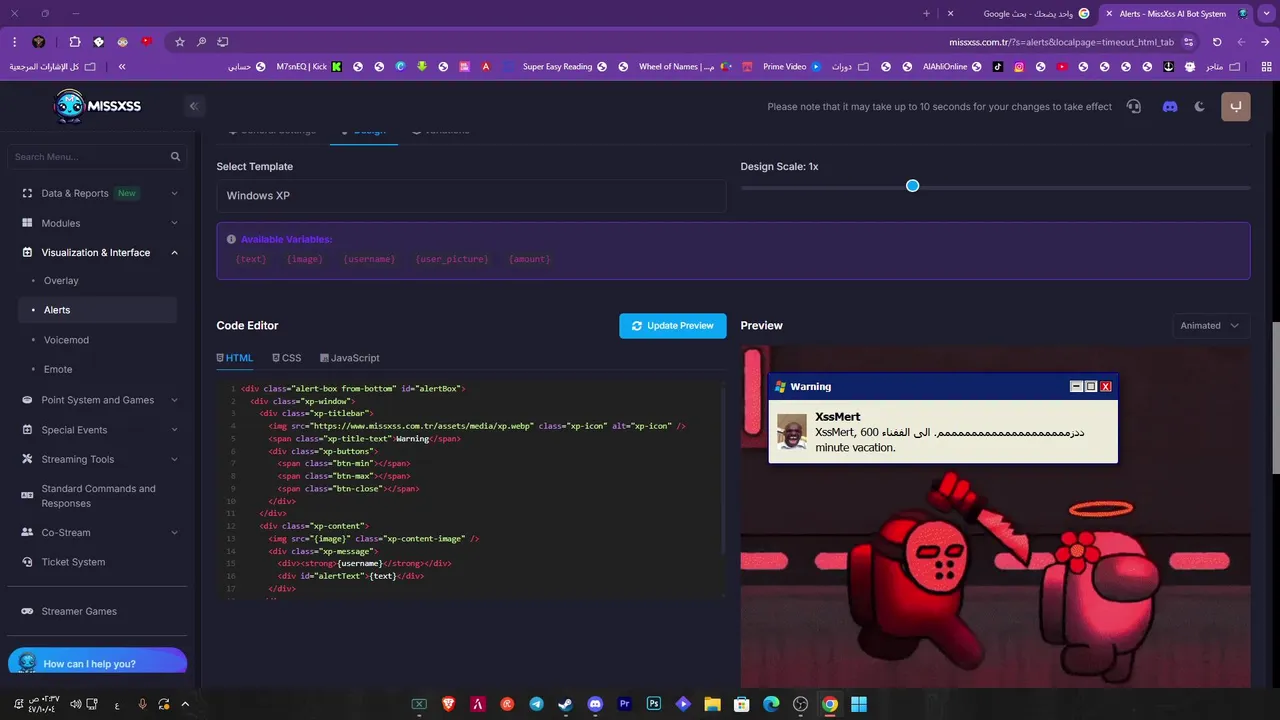Open Telegram from the Windows taskbar
This screenshot has width=1280, height=720.
(x=537, y=704)
